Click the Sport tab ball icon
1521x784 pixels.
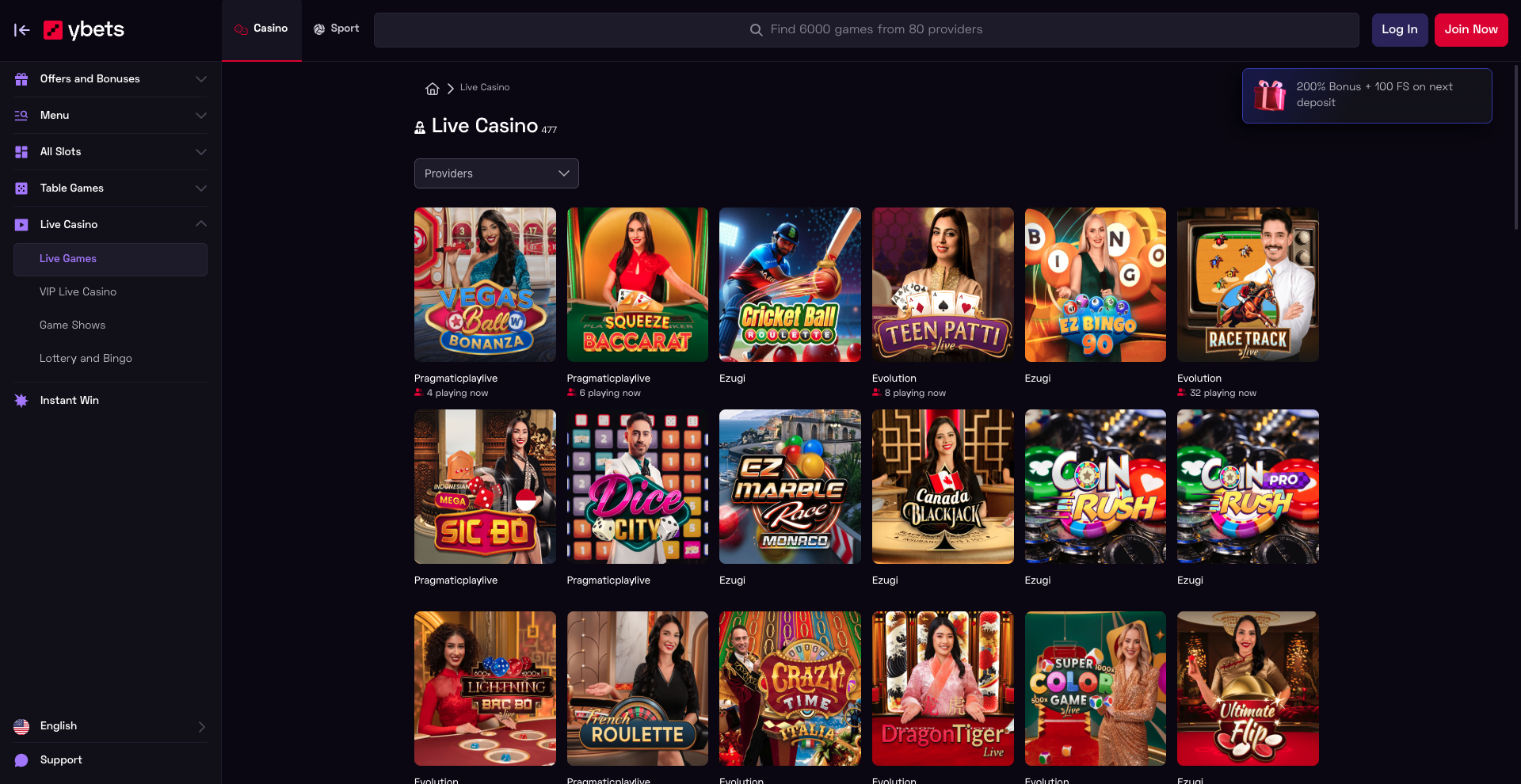tap(319, 29)
